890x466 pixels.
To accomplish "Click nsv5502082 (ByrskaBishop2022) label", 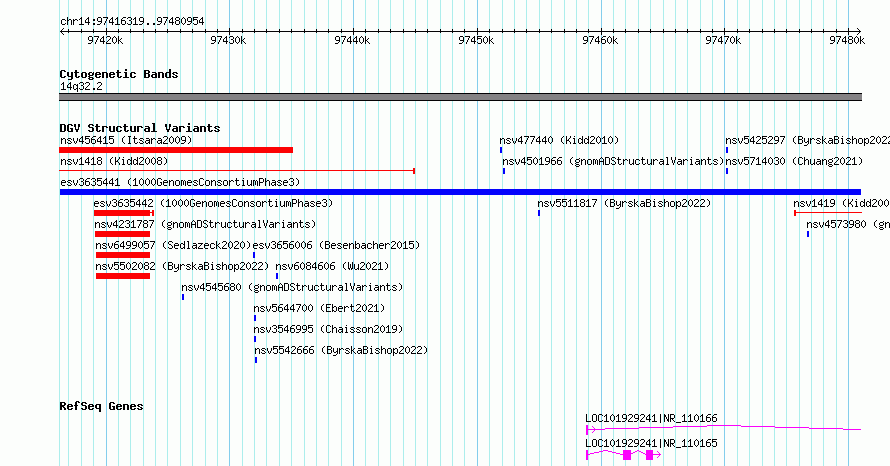I will coord(182,266).
